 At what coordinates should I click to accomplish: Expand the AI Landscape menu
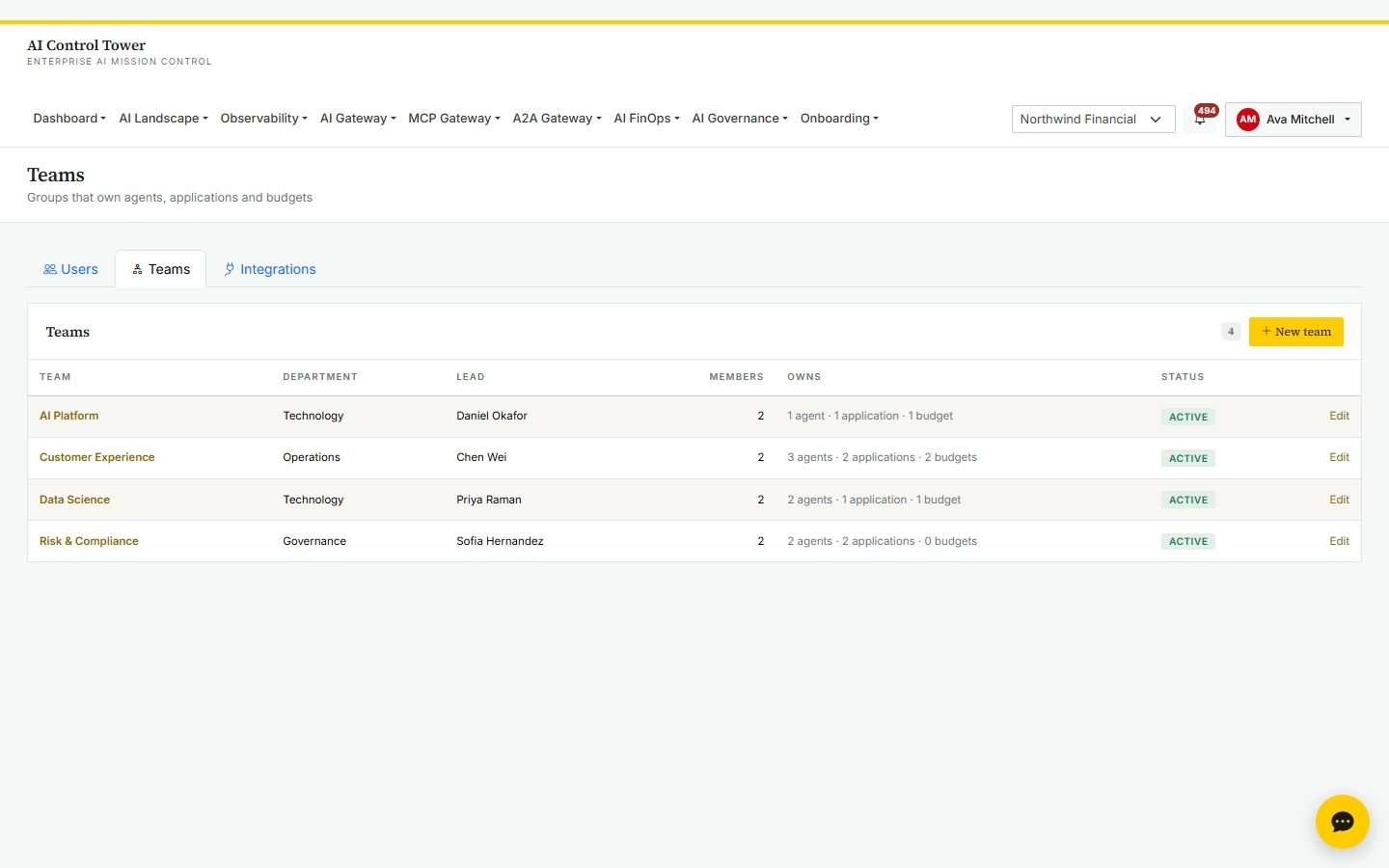(163, 119)
